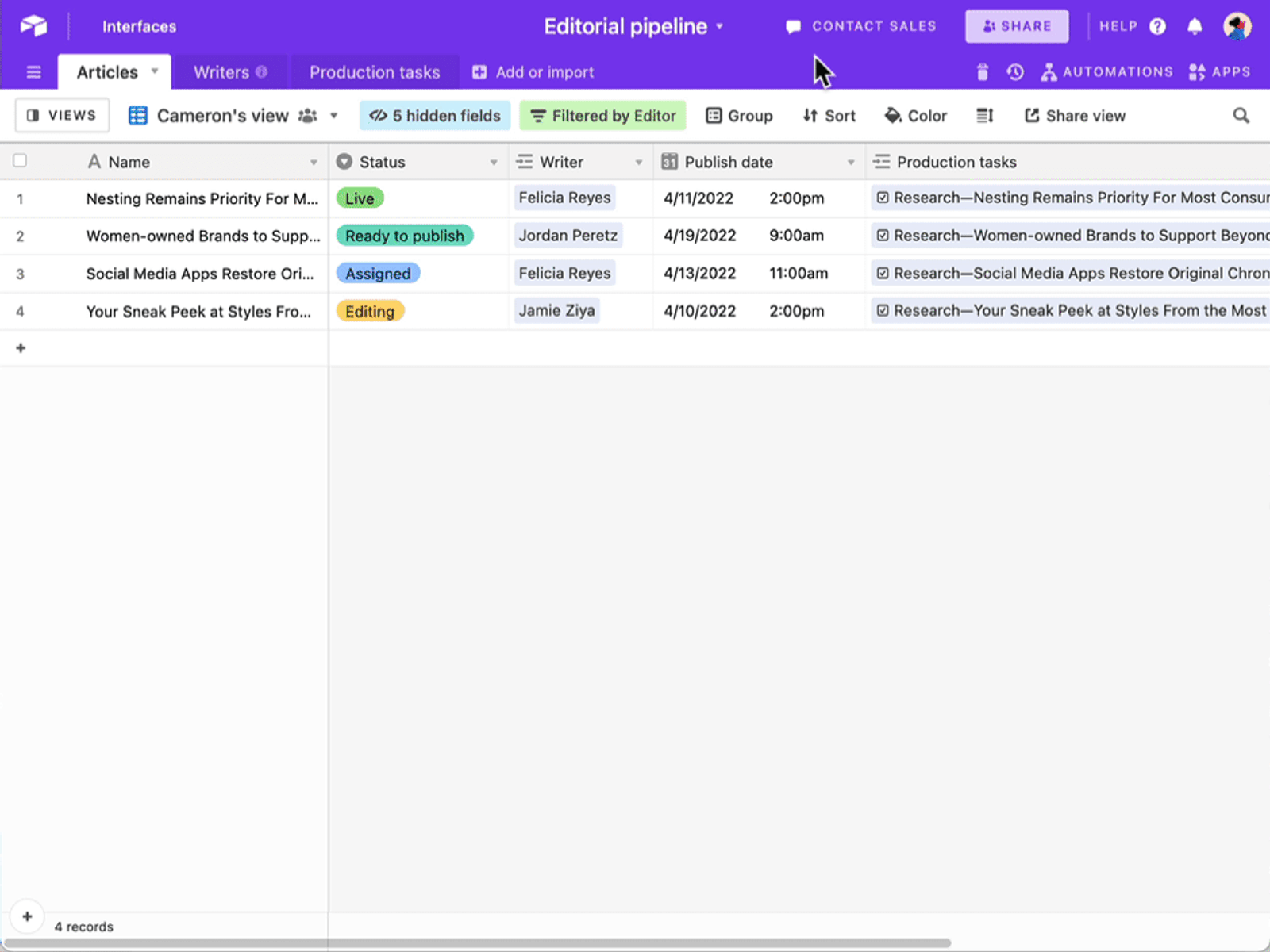Open the tables list hamburger menu

click(x=33, y=72)
